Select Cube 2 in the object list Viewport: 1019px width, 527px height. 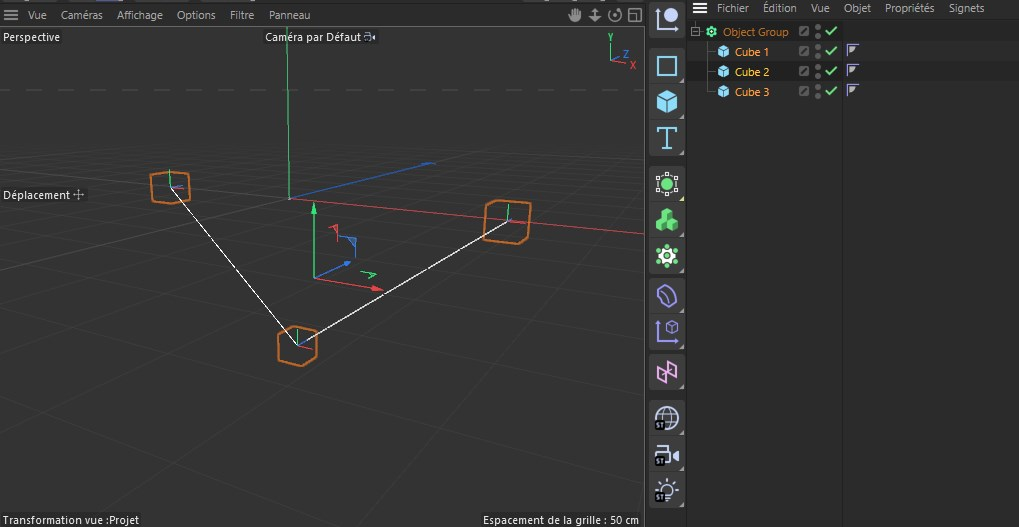[752, 72]
